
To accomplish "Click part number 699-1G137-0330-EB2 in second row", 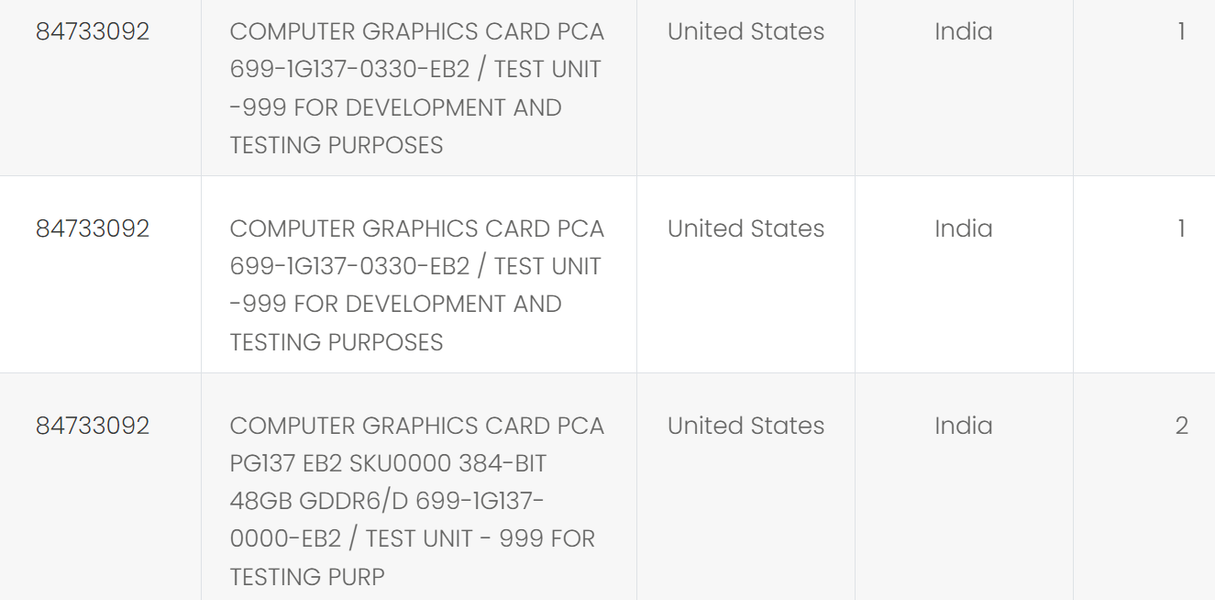I will click(x=349, y=267).
